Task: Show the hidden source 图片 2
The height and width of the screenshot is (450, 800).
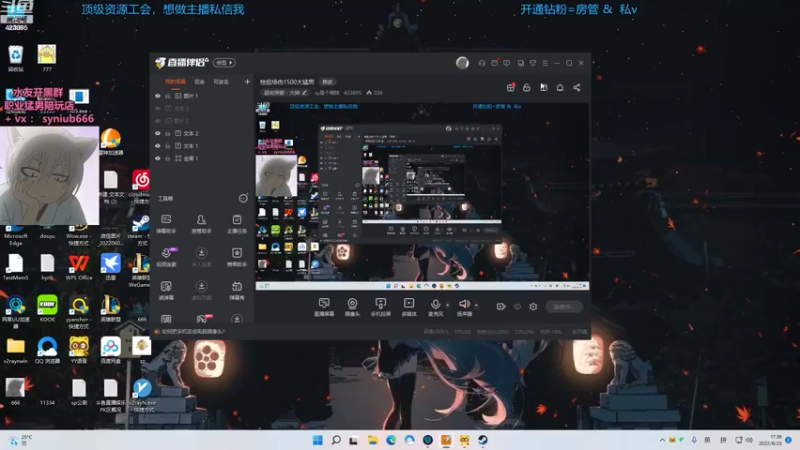Action: [x=158, y=121]
